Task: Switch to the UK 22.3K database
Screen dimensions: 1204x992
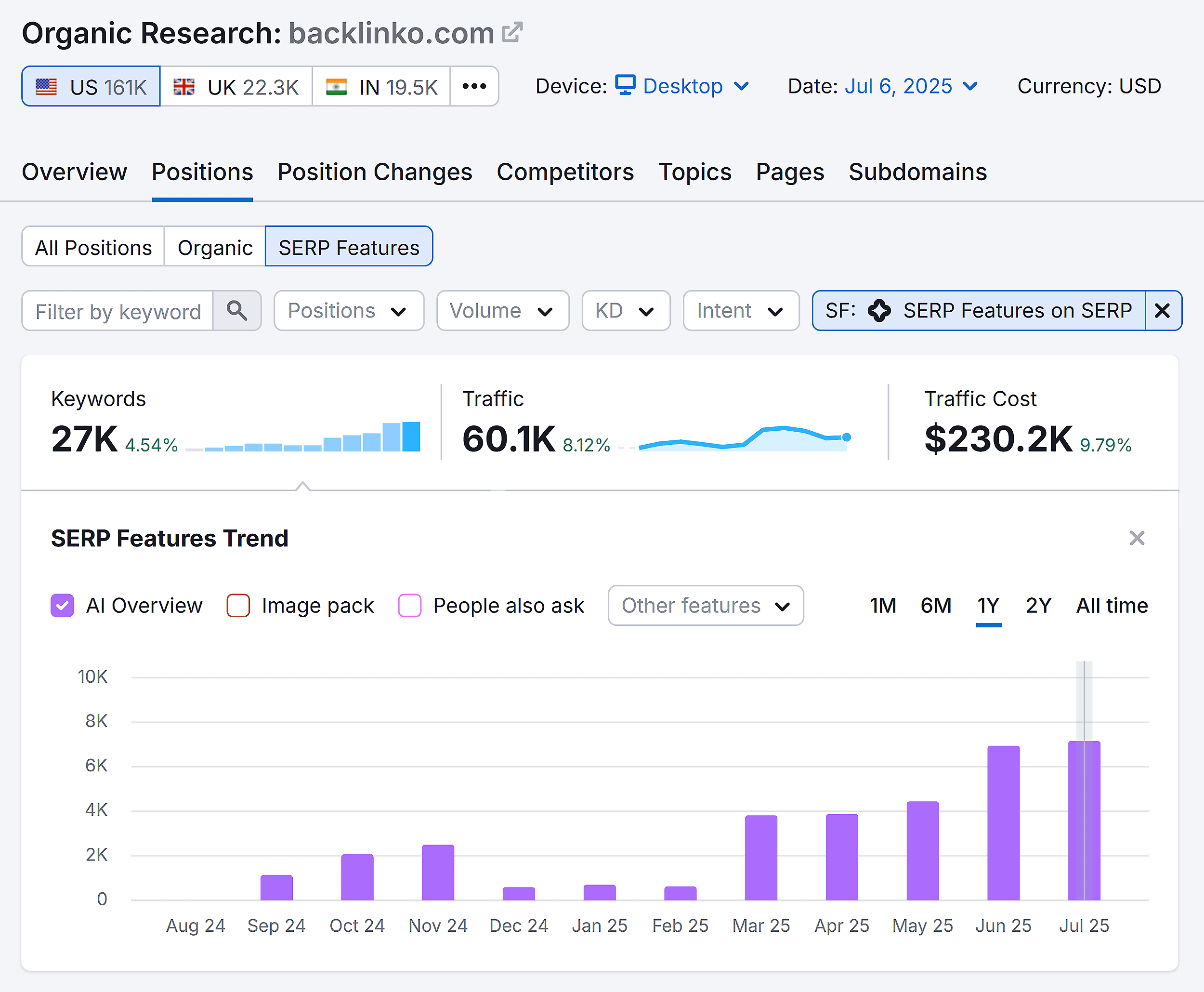Action: click(236, 86)
